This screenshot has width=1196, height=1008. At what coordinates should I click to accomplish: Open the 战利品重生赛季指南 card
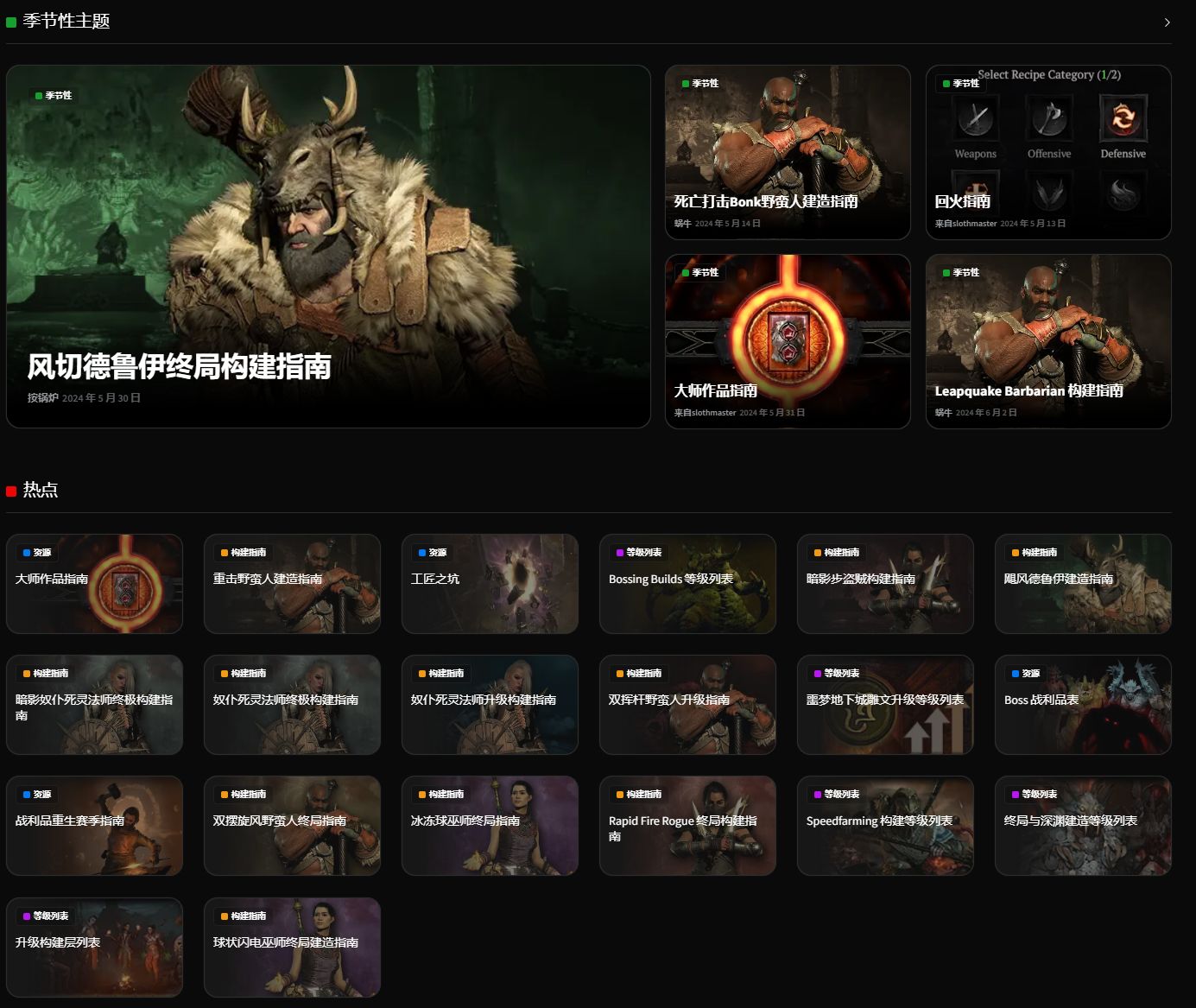tap(94, 826)
